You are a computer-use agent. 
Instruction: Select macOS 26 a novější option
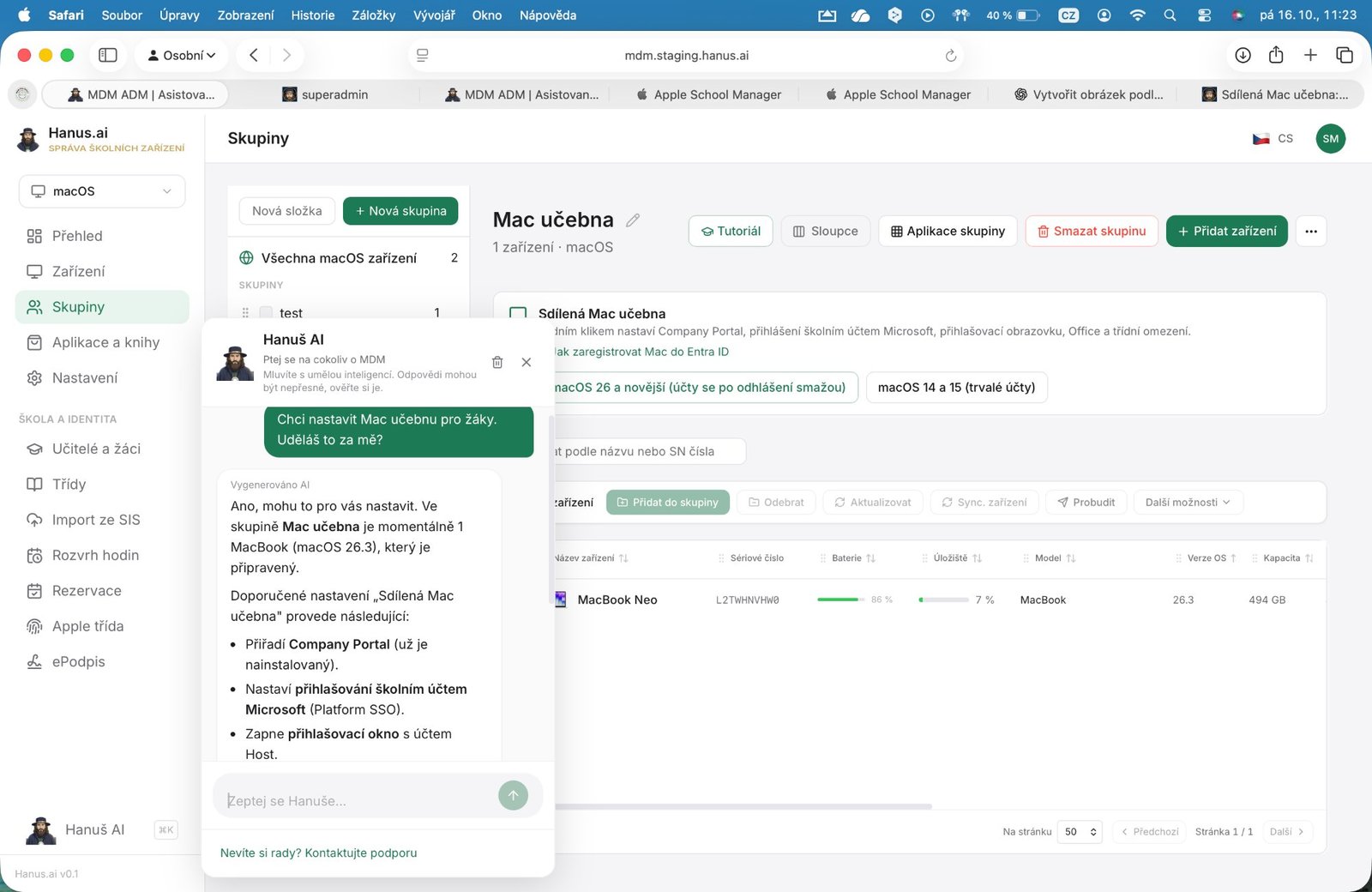click(x=700, y=388)
